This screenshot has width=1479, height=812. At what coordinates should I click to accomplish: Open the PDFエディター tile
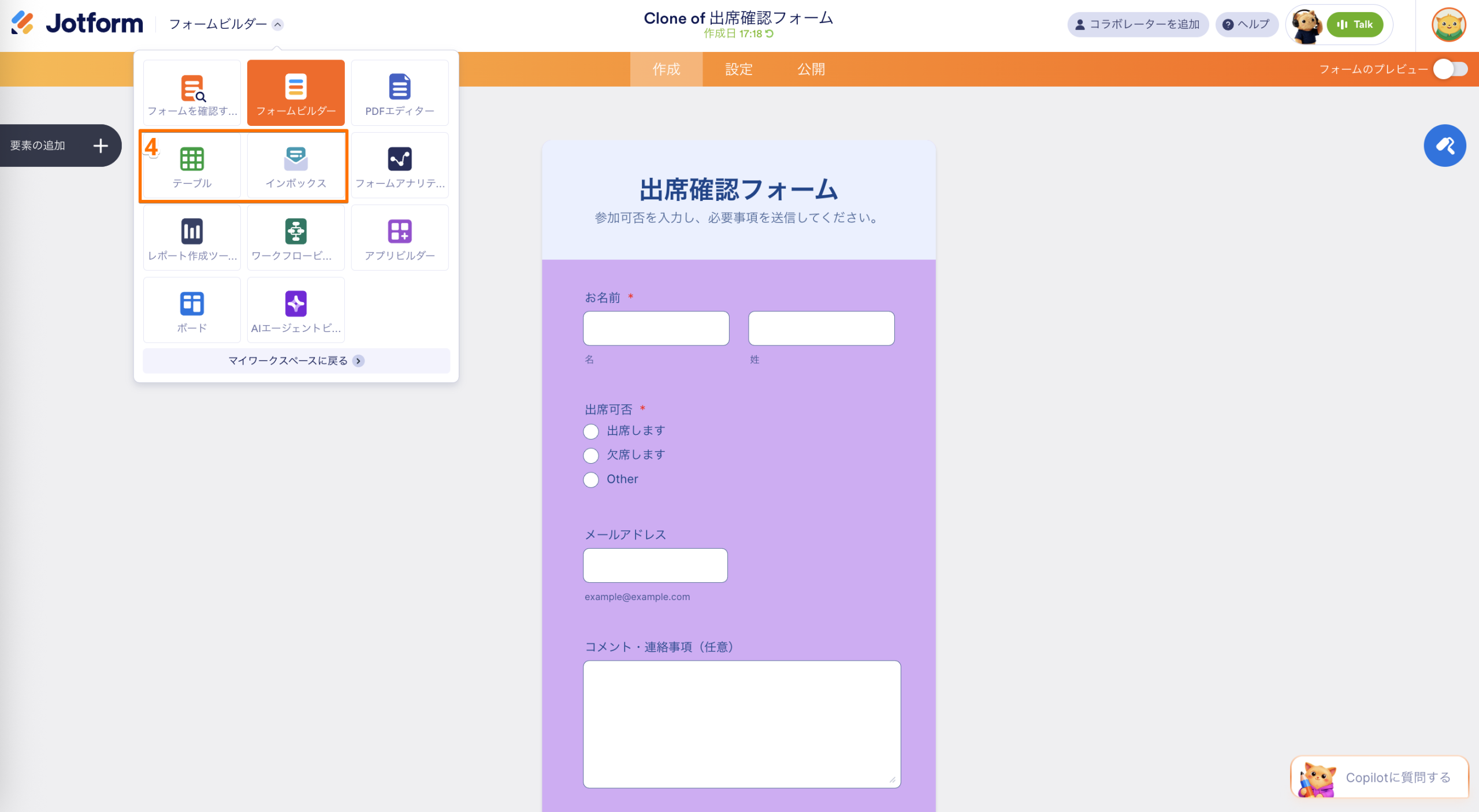coord(400,93)
